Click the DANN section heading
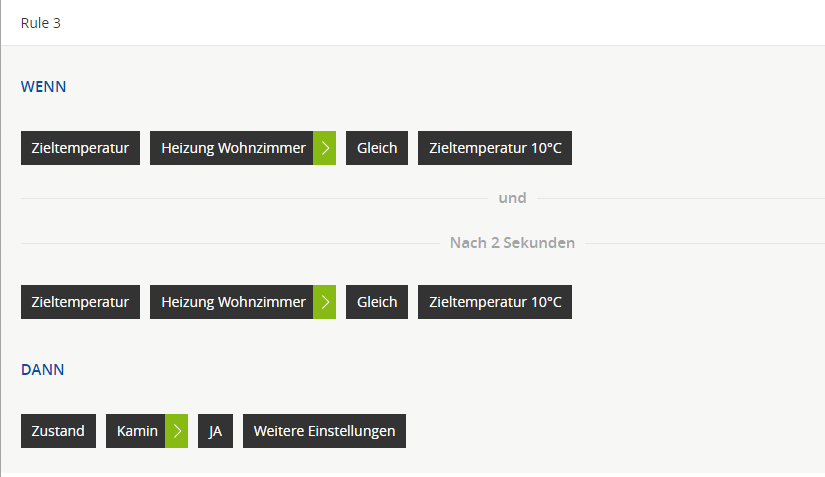Viewport: 825px width, 477px height. pyautogui.click(x=43, y=370)
